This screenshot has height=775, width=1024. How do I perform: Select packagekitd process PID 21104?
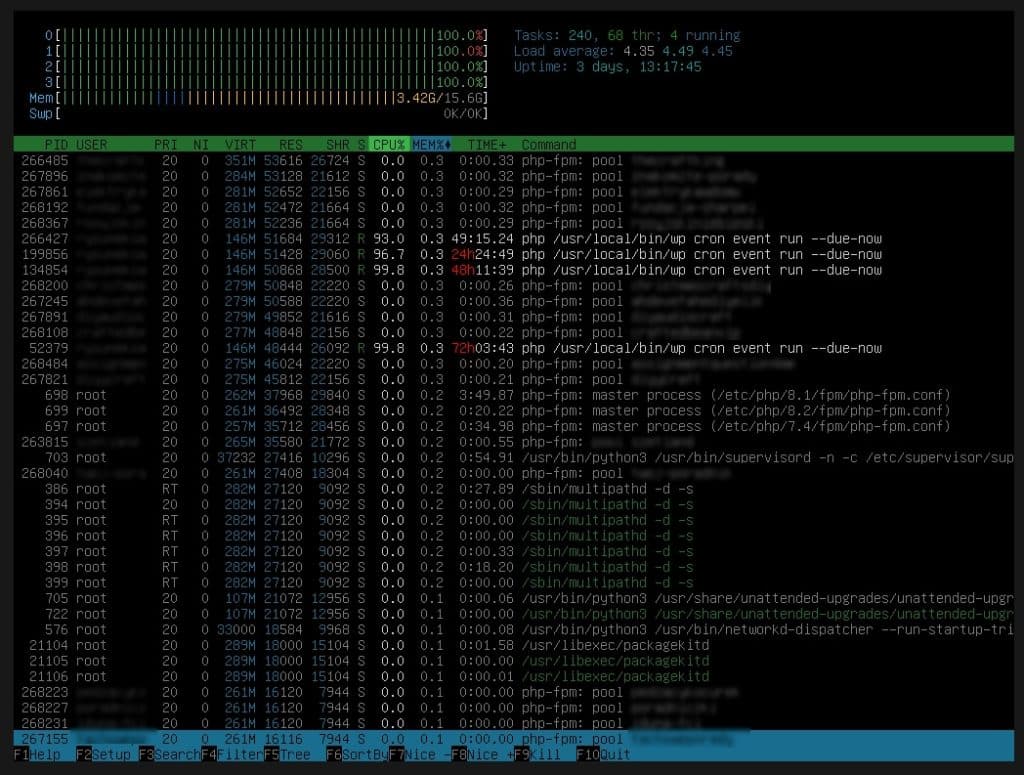[x=513, y=645]
